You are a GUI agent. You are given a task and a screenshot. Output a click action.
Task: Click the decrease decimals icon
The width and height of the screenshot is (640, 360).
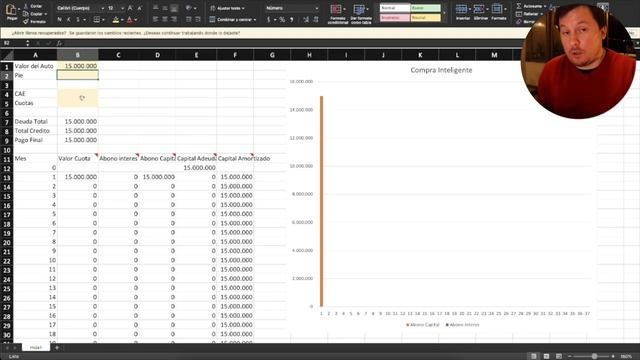point(316,20)
